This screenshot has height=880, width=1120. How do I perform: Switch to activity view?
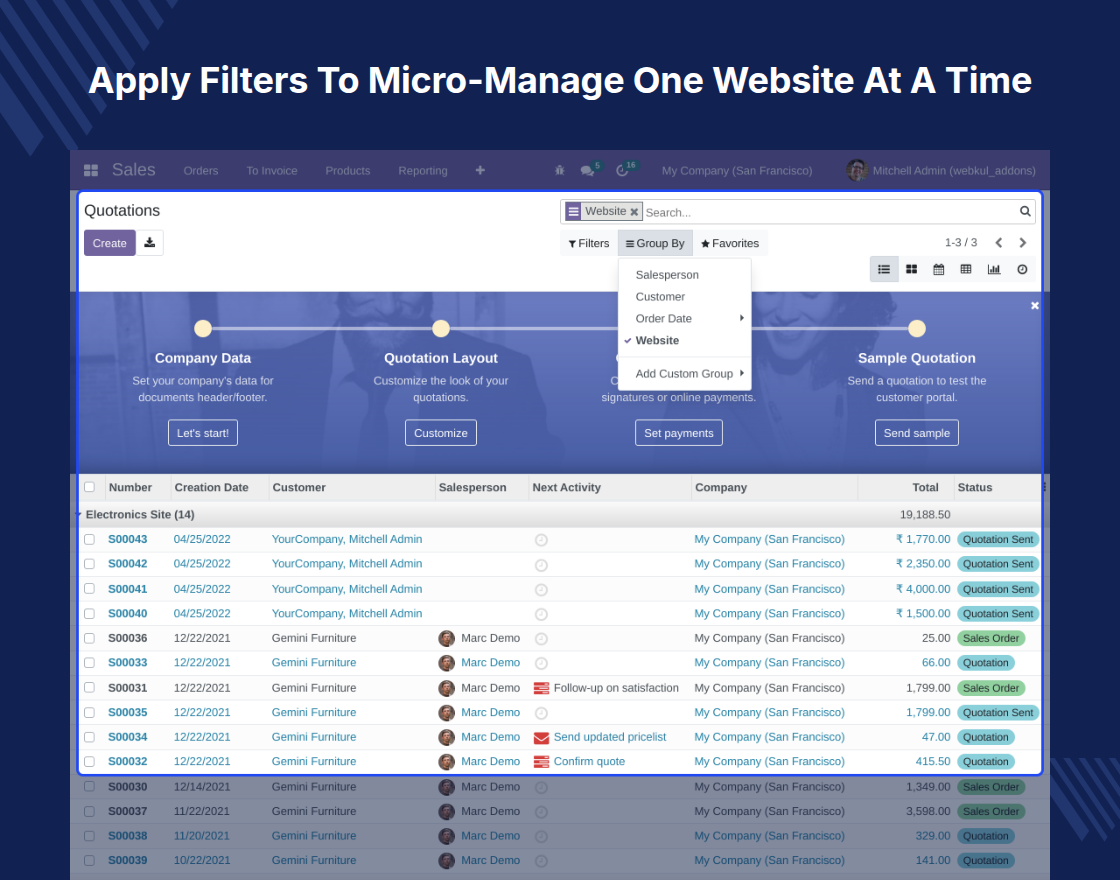pyautogui.click(x=1022, y=269)
